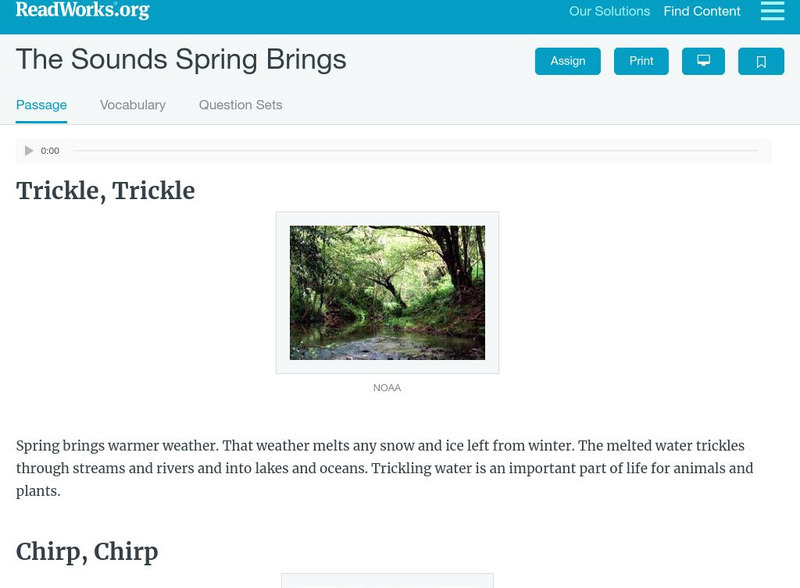Open the Find Content link
800x588 pixels.
(702, 12)
